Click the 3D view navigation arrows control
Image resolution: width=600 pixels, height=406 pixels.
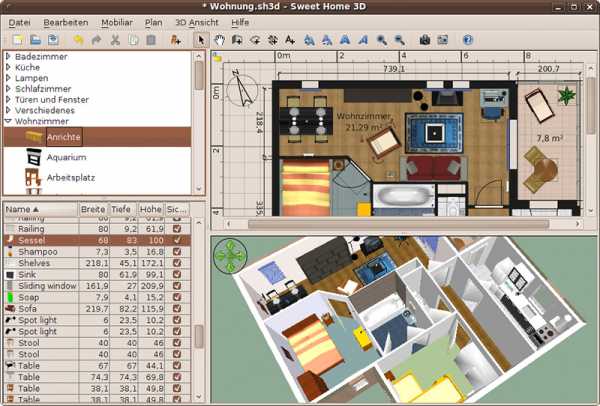click(x=232, y=255)
